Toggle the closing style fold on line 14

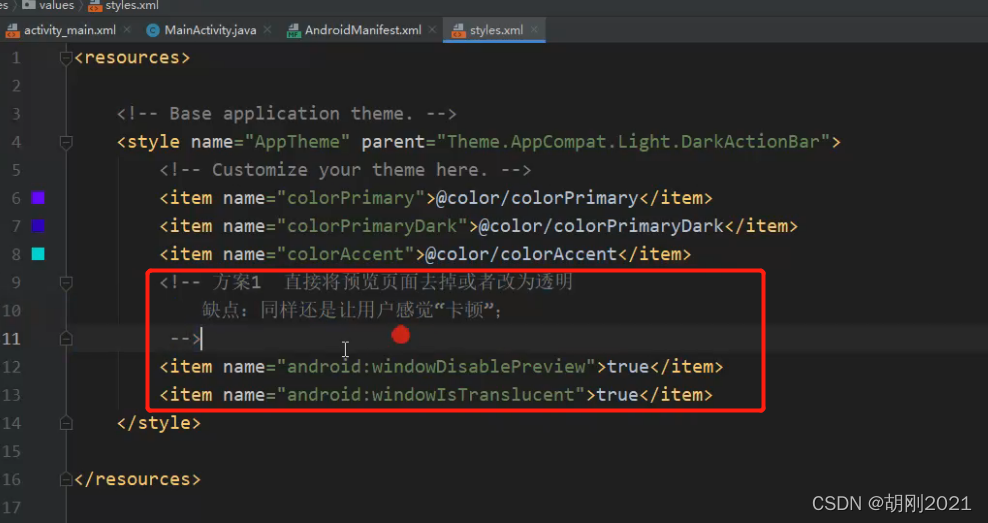[66, 423]
